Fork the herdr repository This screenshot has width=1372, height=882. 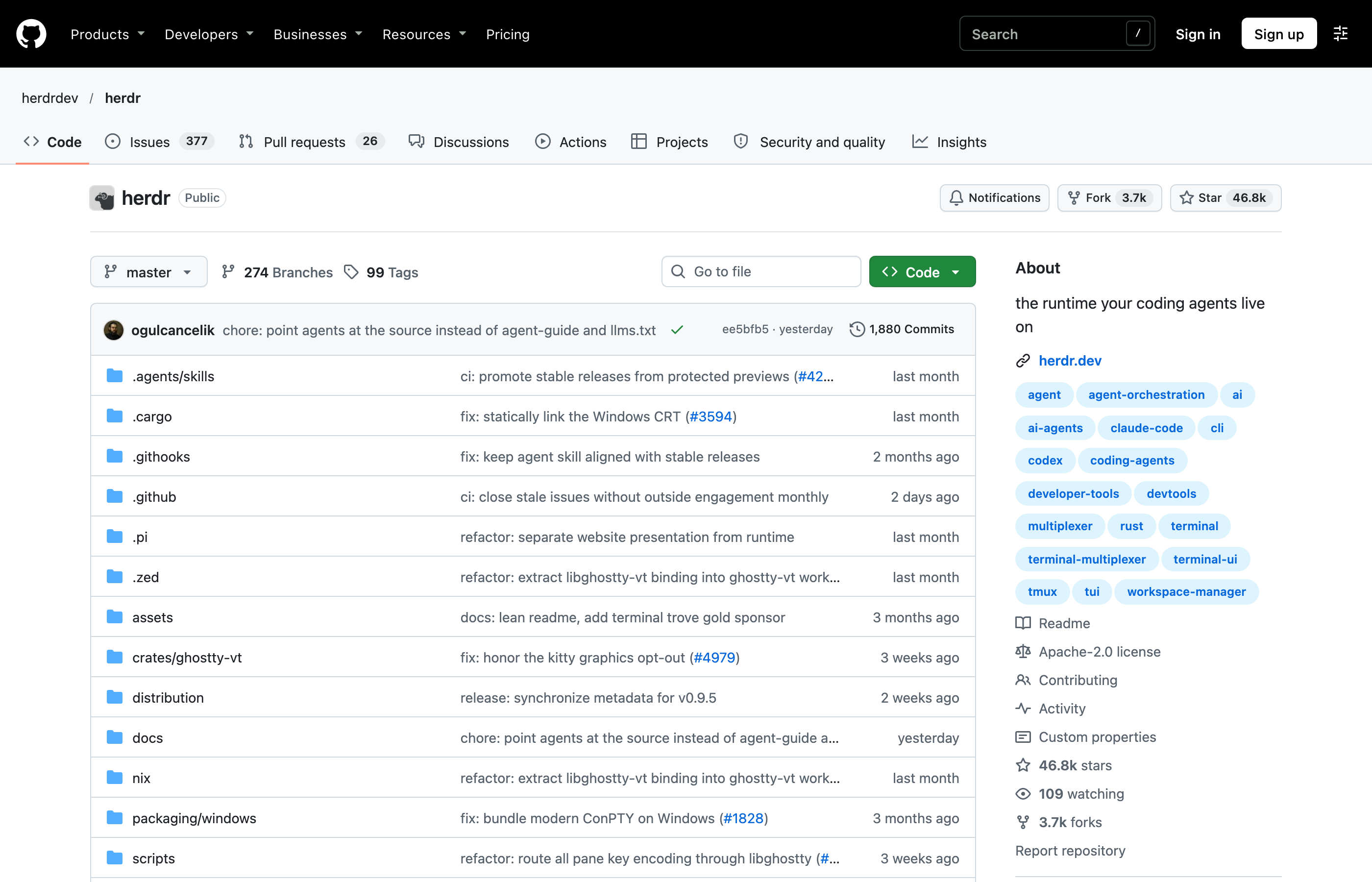(x=1109, y=197)
